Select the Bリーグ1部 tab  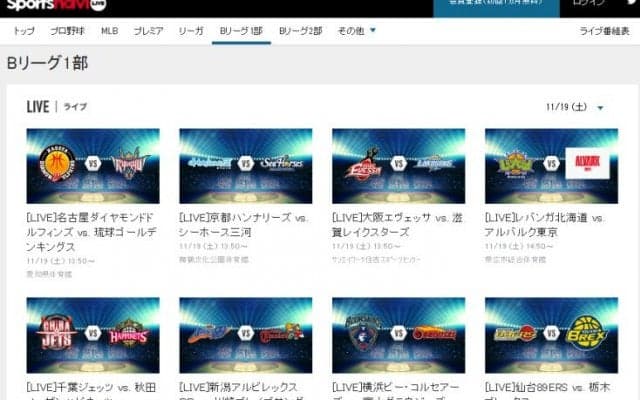tap(241, 31)
